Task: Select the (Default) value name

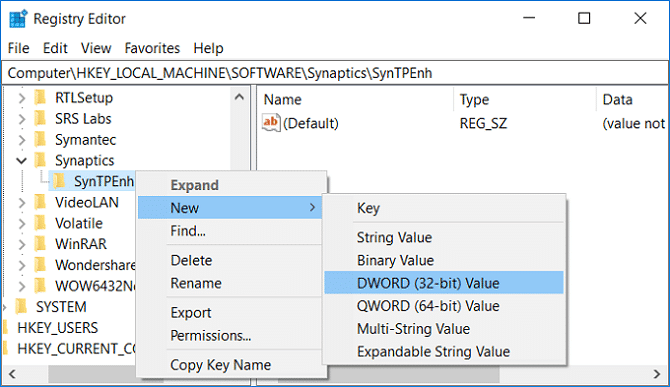Action: [311, 123]
